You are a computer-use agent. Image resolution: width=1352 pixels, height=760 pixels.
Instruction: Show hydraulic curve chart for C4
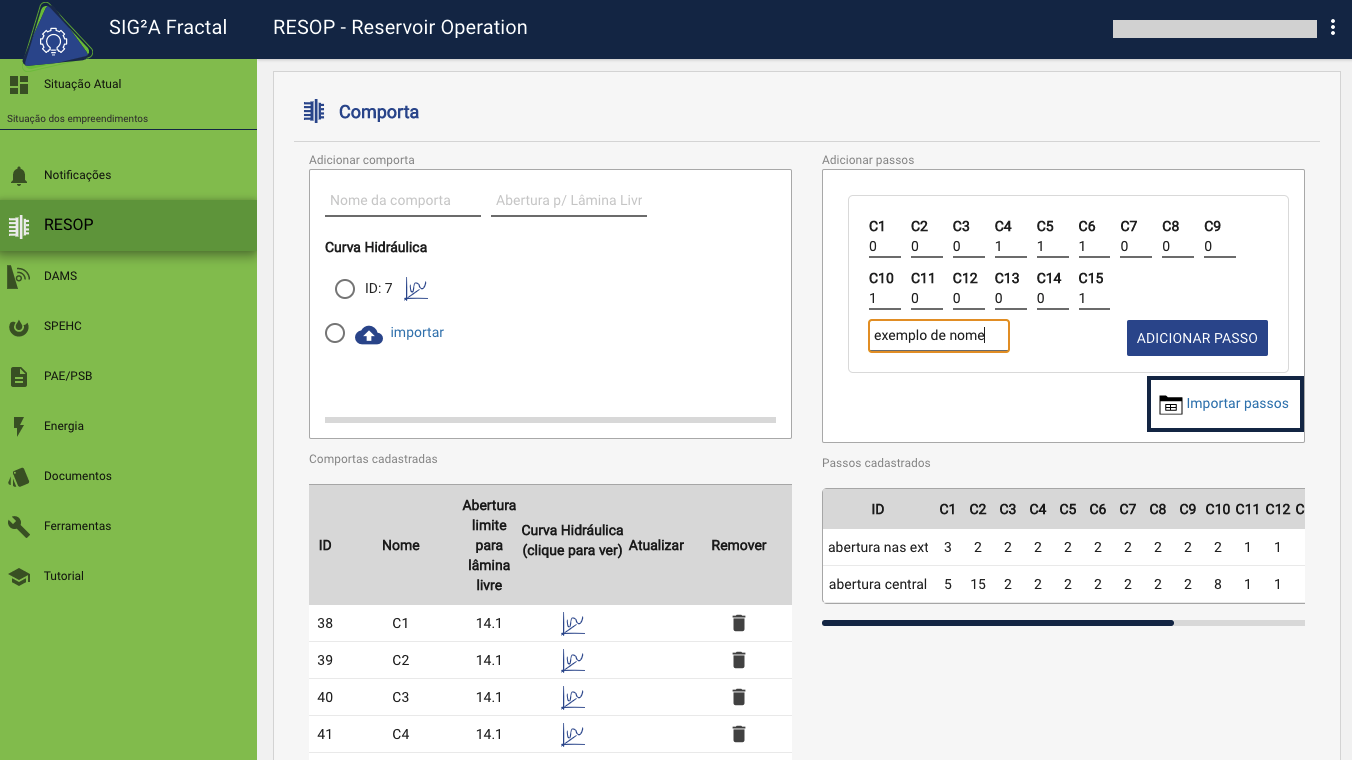pos(572,734)
